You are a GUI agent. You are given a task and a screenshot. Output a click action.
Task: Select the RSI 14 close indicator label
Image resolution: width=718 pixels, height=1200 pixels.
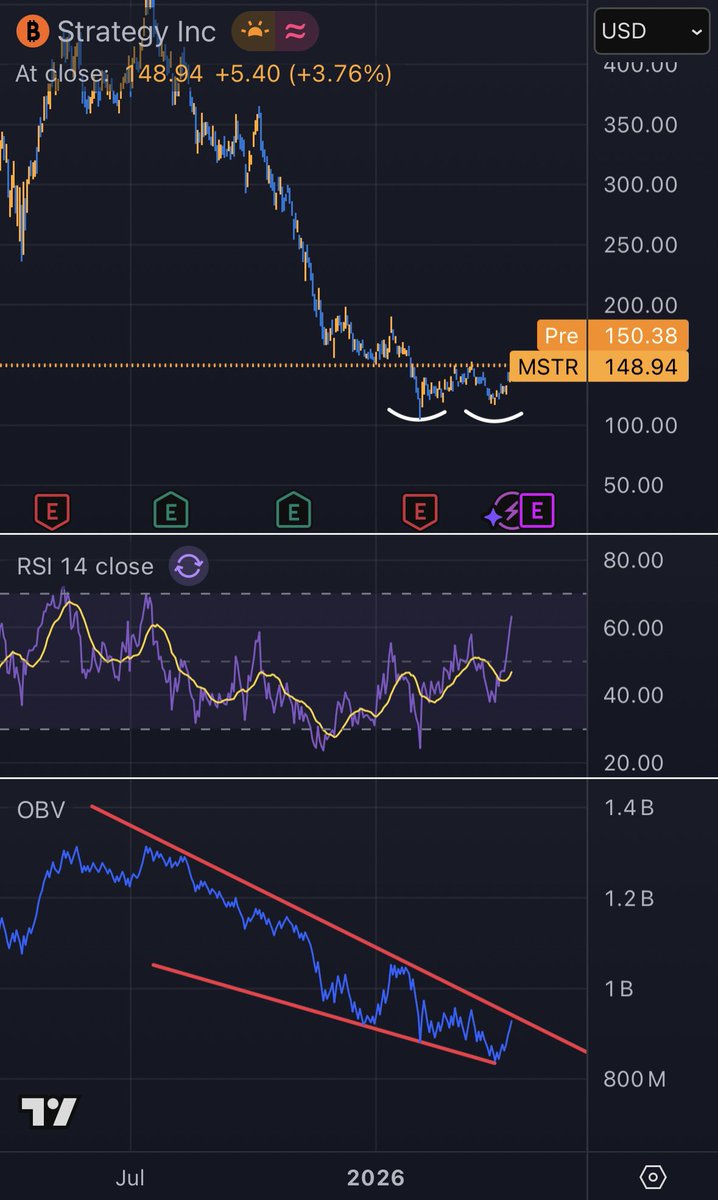[x=86, y=567]
